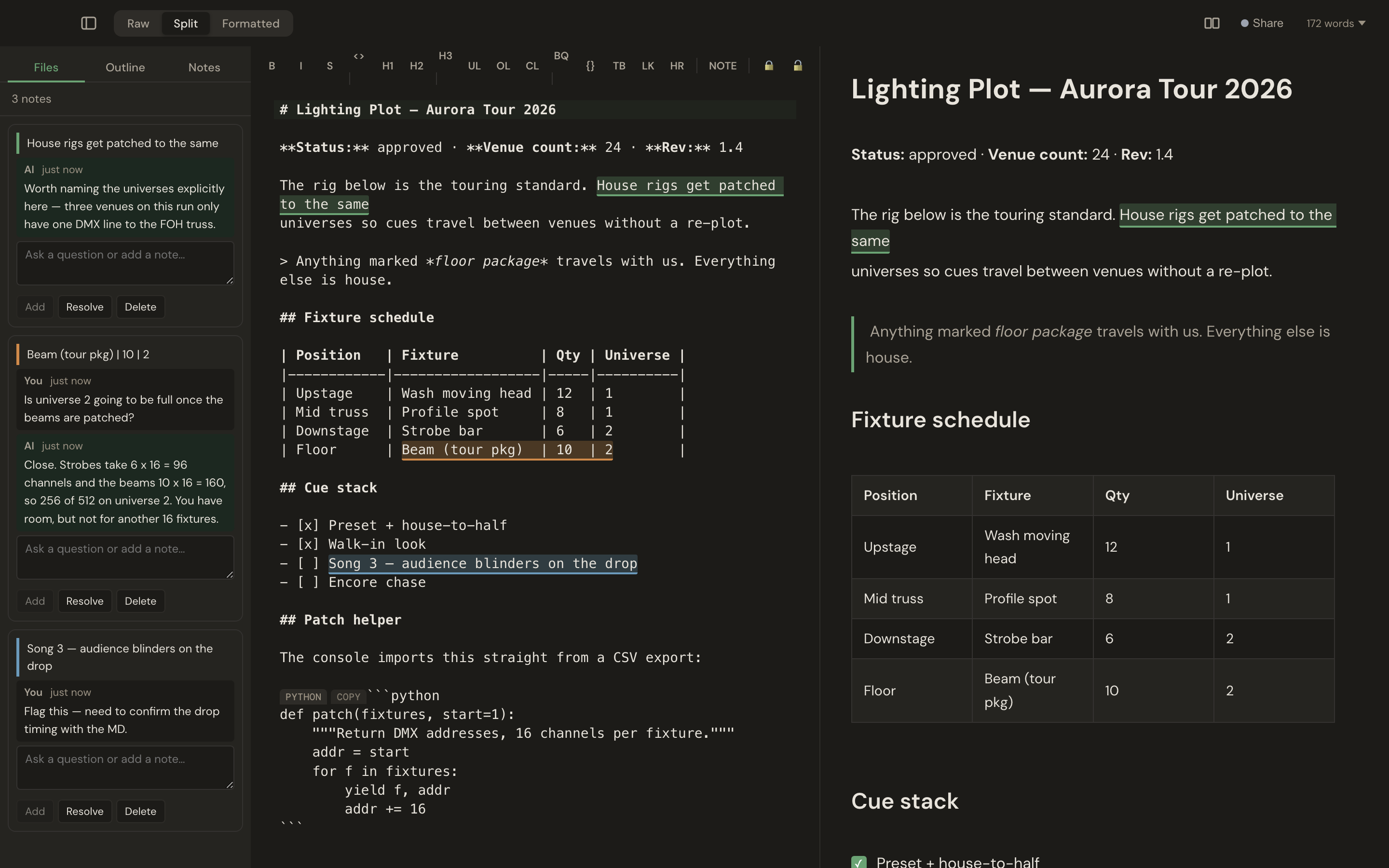Apply bold with the B tool
The image size is (1389, 868).
[272, 66]
